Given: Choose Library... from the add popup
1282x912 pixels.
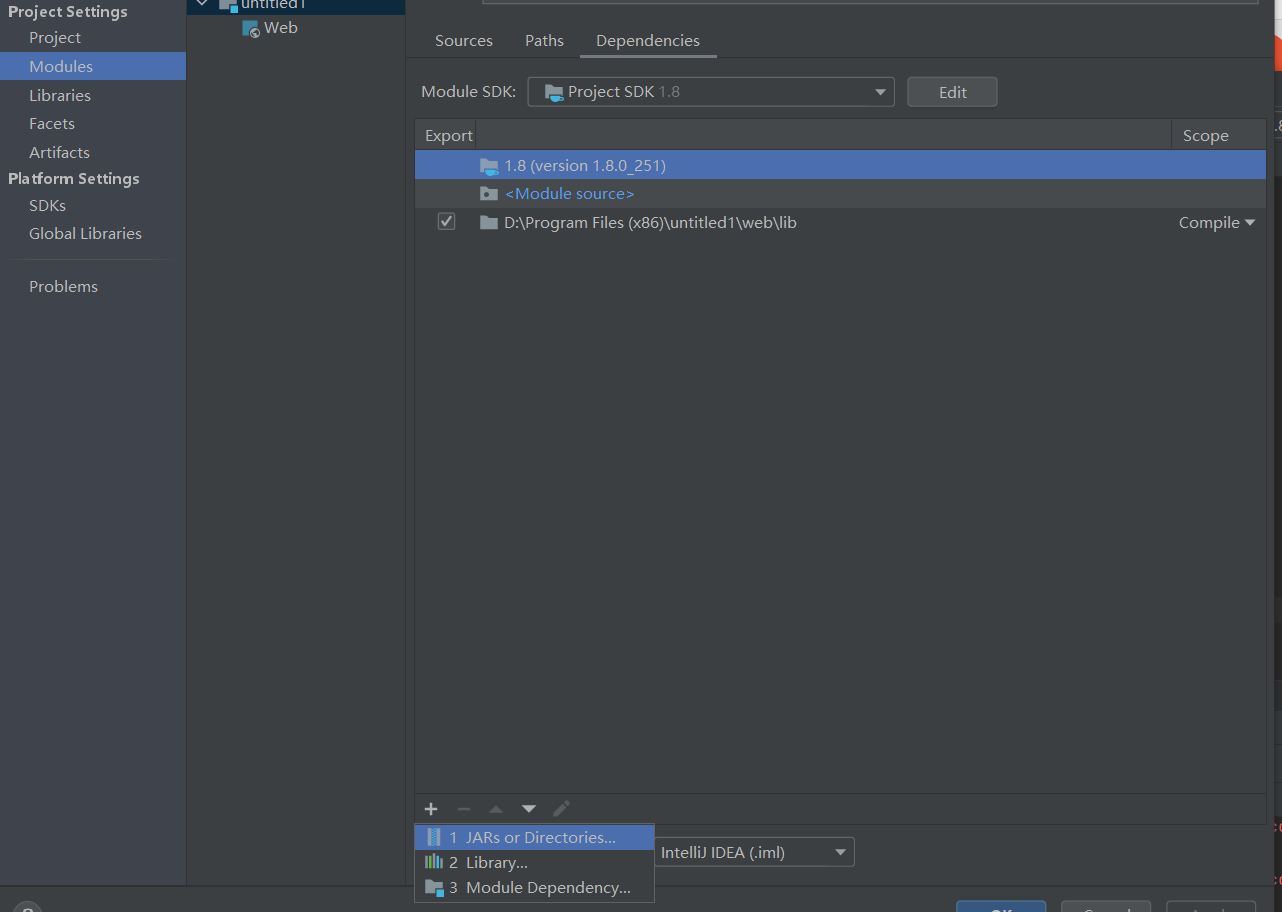Looking at the screenshot, I should (x=534, y=862).
